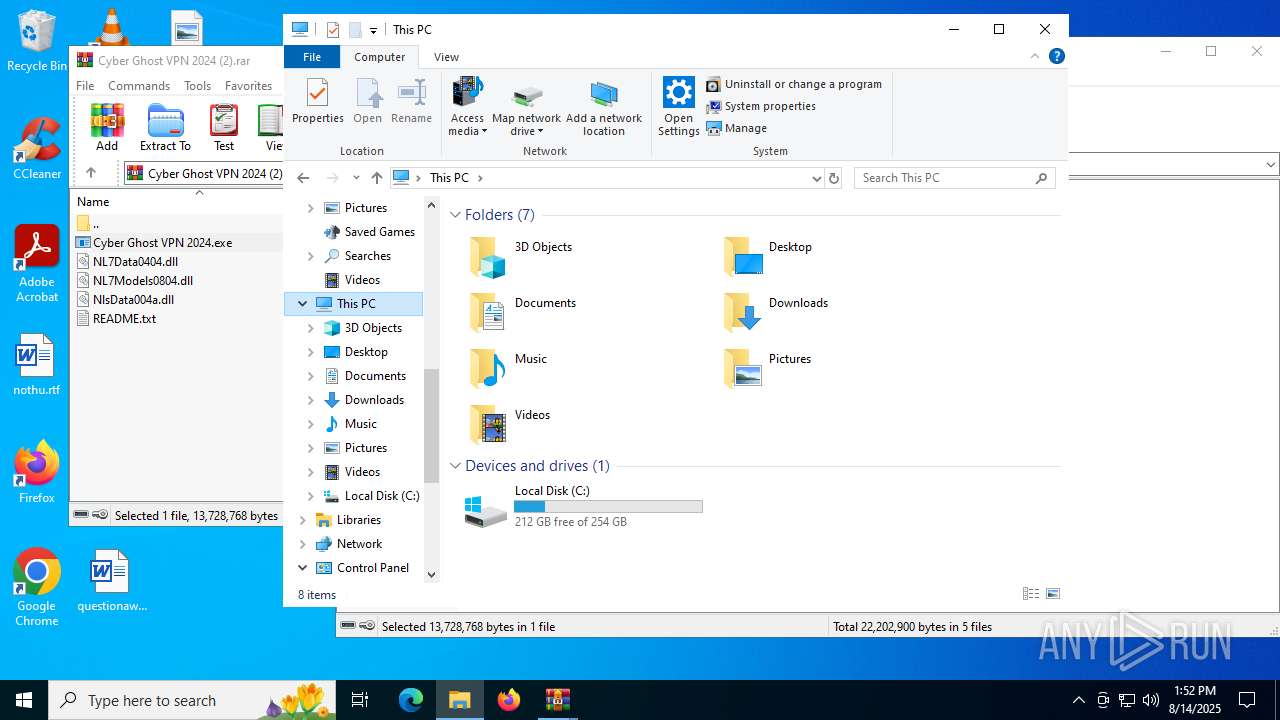Click refresh button beside address bar
The image size is (1280, 720).
(834, 178)
